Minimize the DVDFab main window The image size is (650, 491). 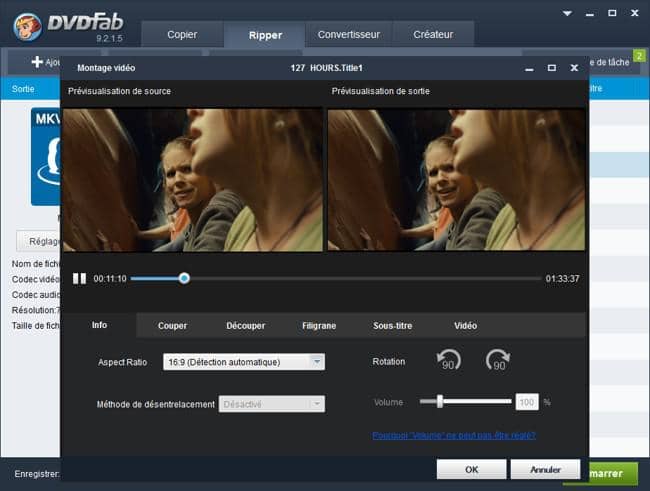590,14
